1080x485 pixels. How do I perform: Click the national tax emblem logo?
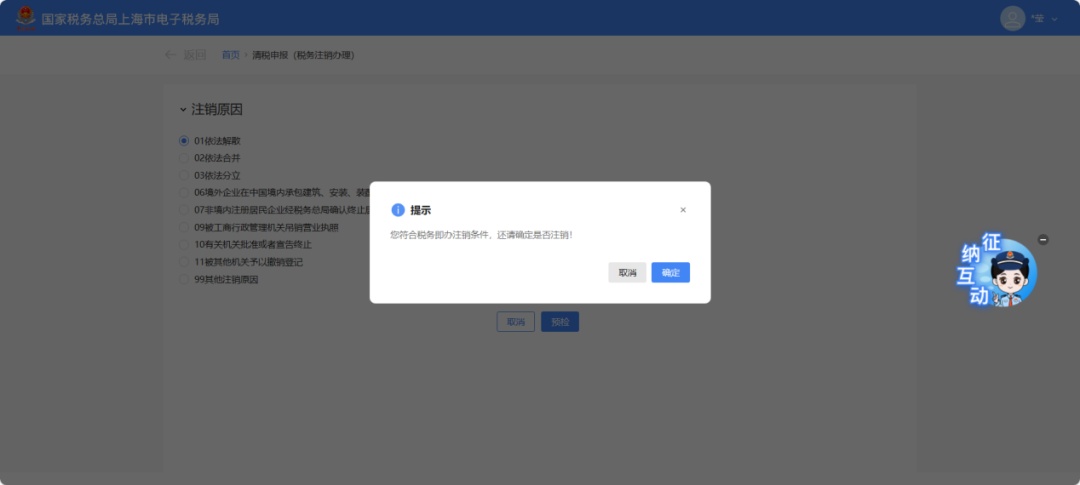25,19
